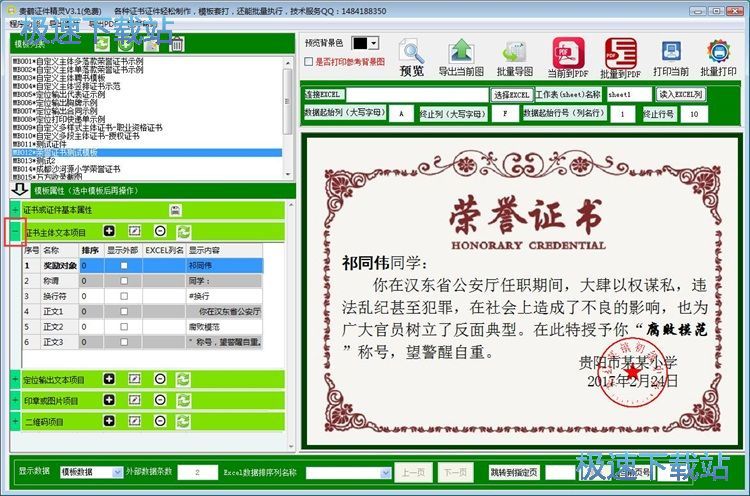
Task: Click the 批量导图 batch export icon
Action: [515, 53]
